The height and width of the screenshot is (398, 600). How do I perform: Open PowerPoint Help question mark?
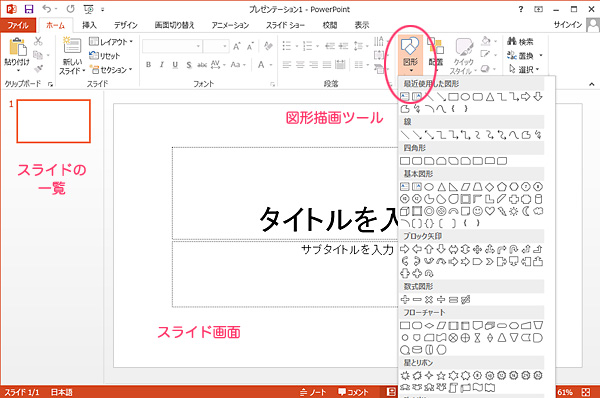point(520,9)
